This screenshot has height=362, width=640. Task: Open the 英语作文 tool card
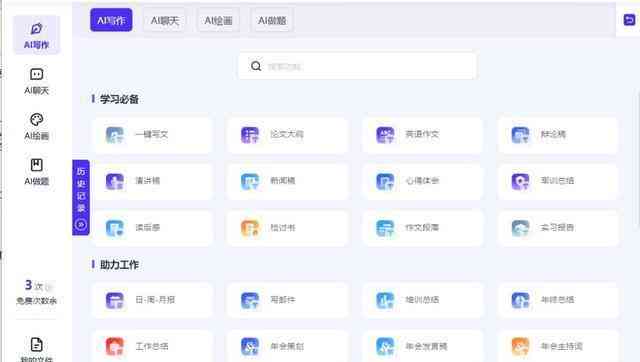point(423,135)
